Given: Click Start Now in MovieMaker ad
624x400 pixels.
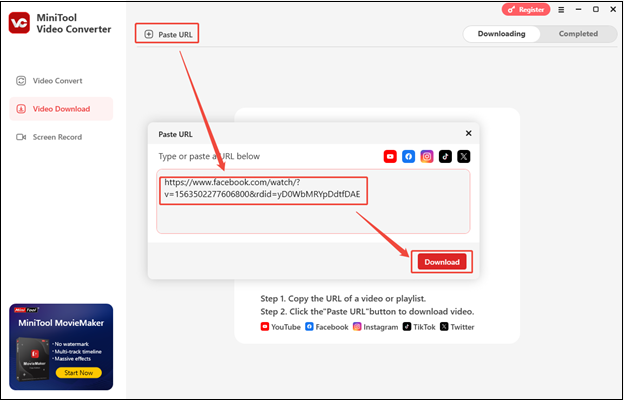Looking at the screenshot, I should pos(78,373).
